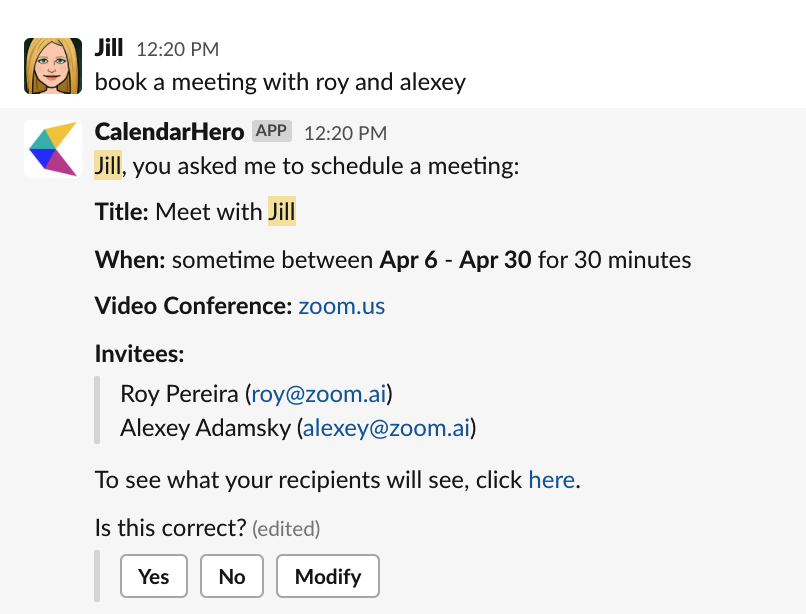
Task: Click CalendarHero's message 12:20 PM timestamp
Action: (x=345, y=134)
